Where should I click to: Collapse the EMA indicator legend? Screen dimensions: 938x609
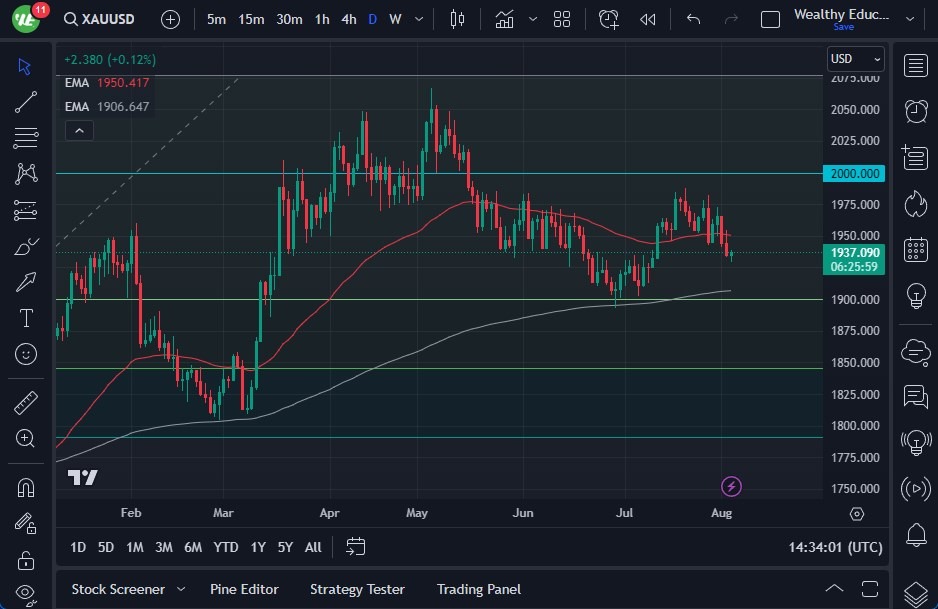(79, 130)
